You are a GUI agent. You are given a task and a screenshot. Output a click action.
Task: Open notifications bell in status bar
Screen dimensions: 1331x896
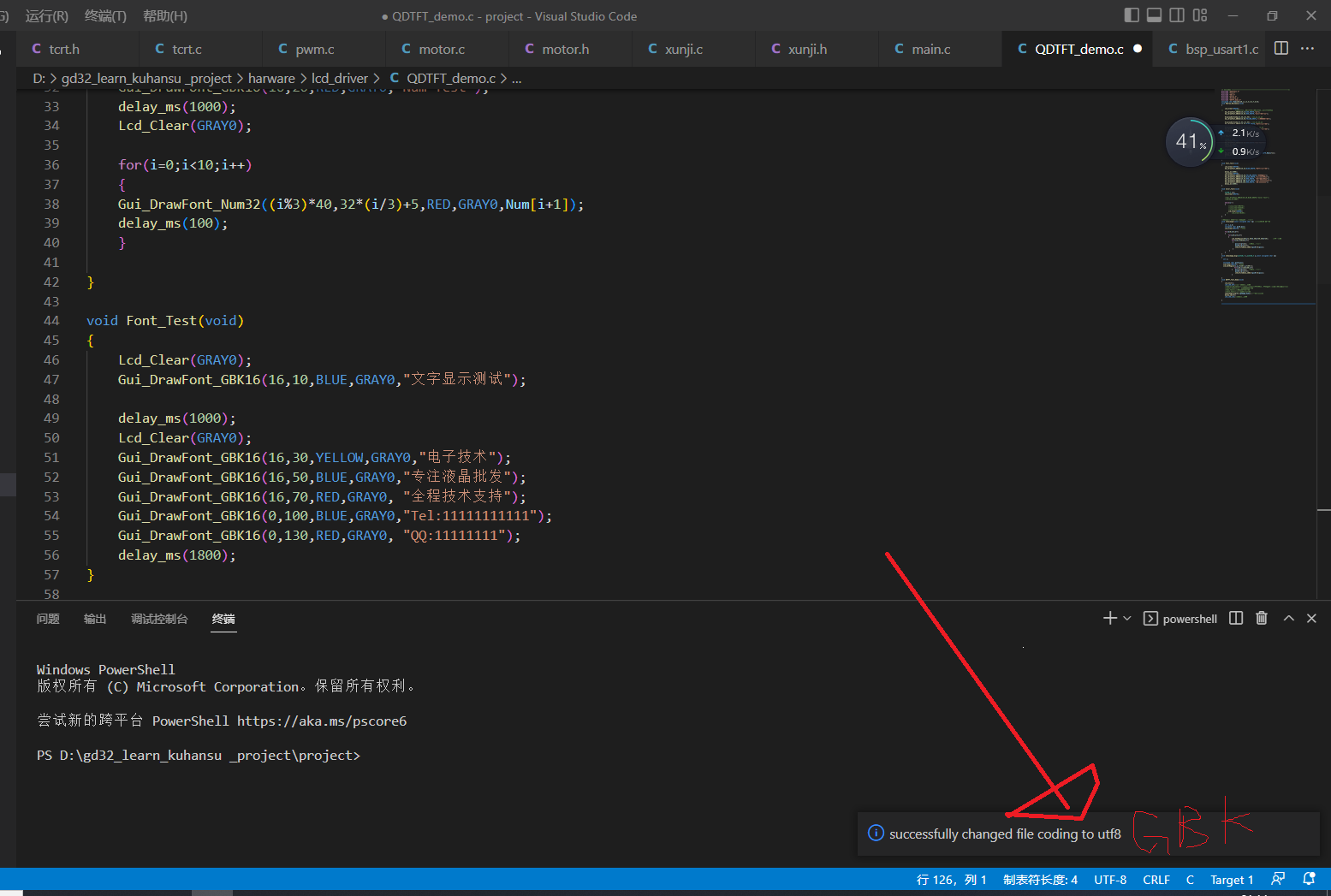(x=1309, y=879)
